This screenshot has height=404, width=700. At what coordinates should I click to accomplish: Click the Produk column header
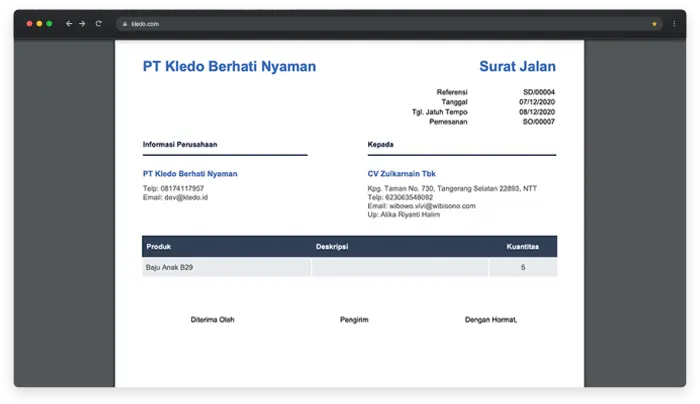(158, 246)
